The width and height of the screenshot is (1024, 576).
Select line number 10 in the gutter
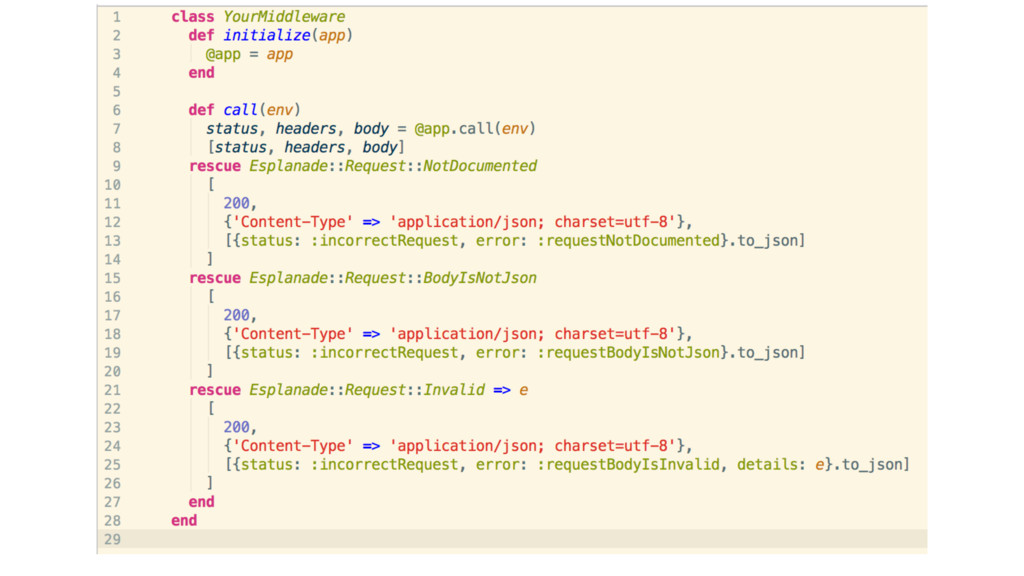(x=112, y=185)
